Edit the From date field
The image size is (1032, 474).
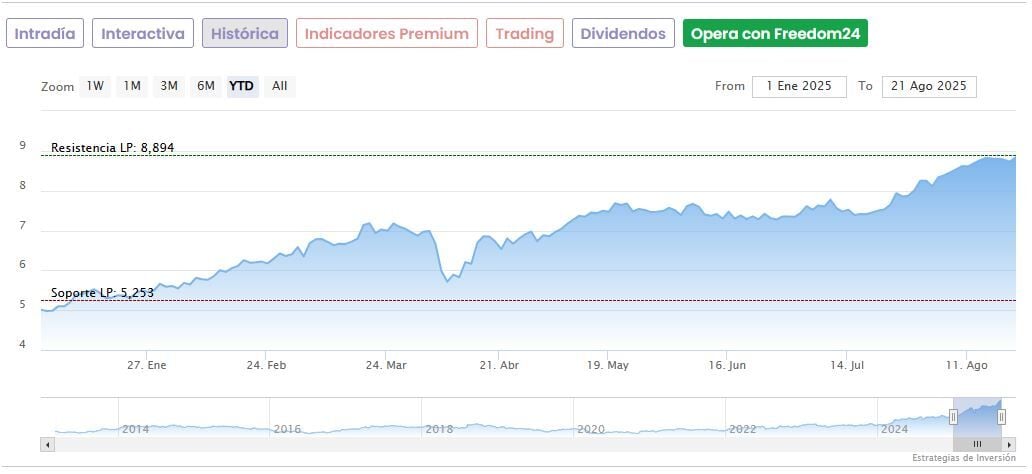799,86
